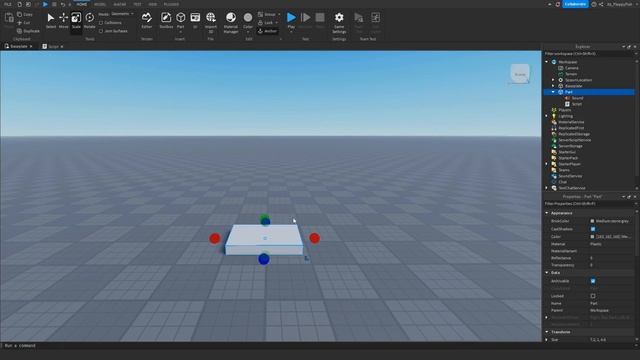Toggle Anchor on selected part
640x360 pixels.
point(267,31)
